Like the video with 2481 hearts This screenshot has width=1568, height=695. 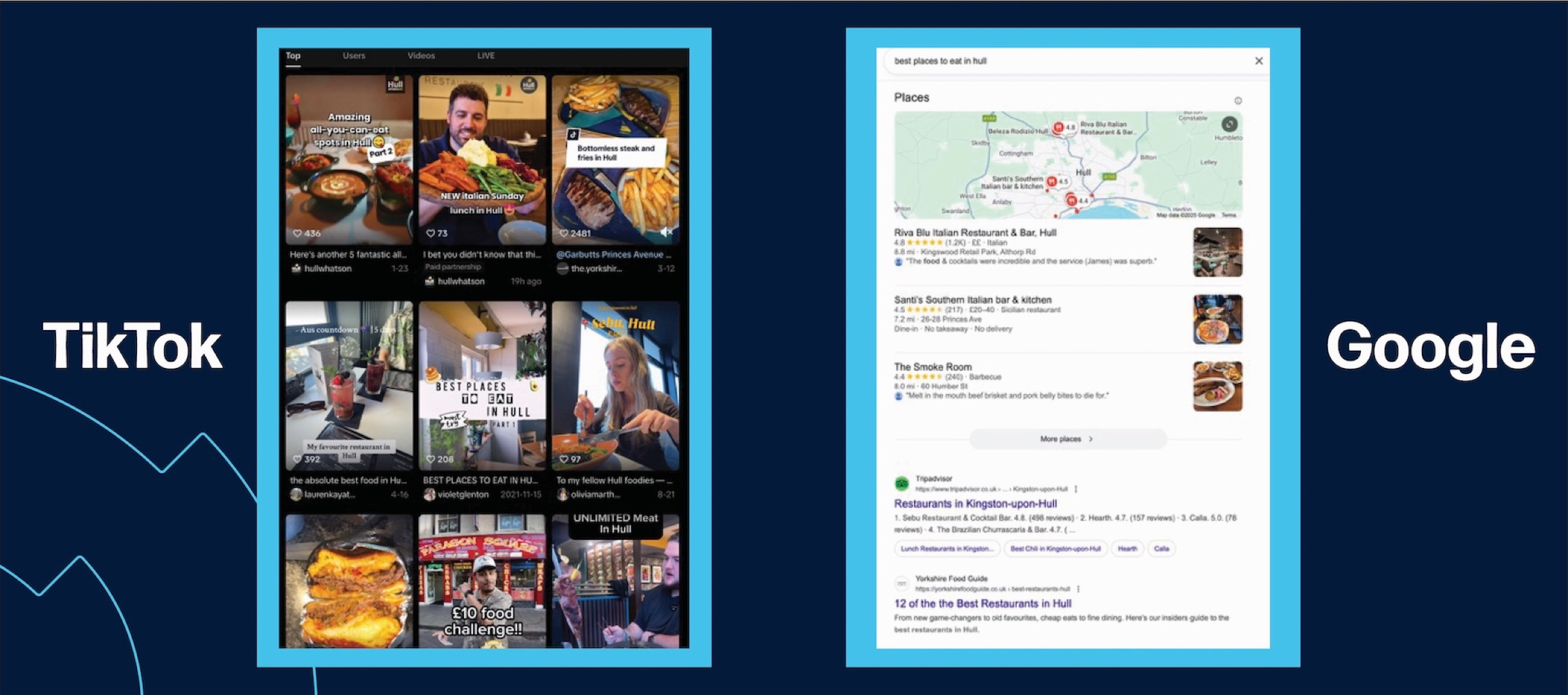tap(564, 233)
